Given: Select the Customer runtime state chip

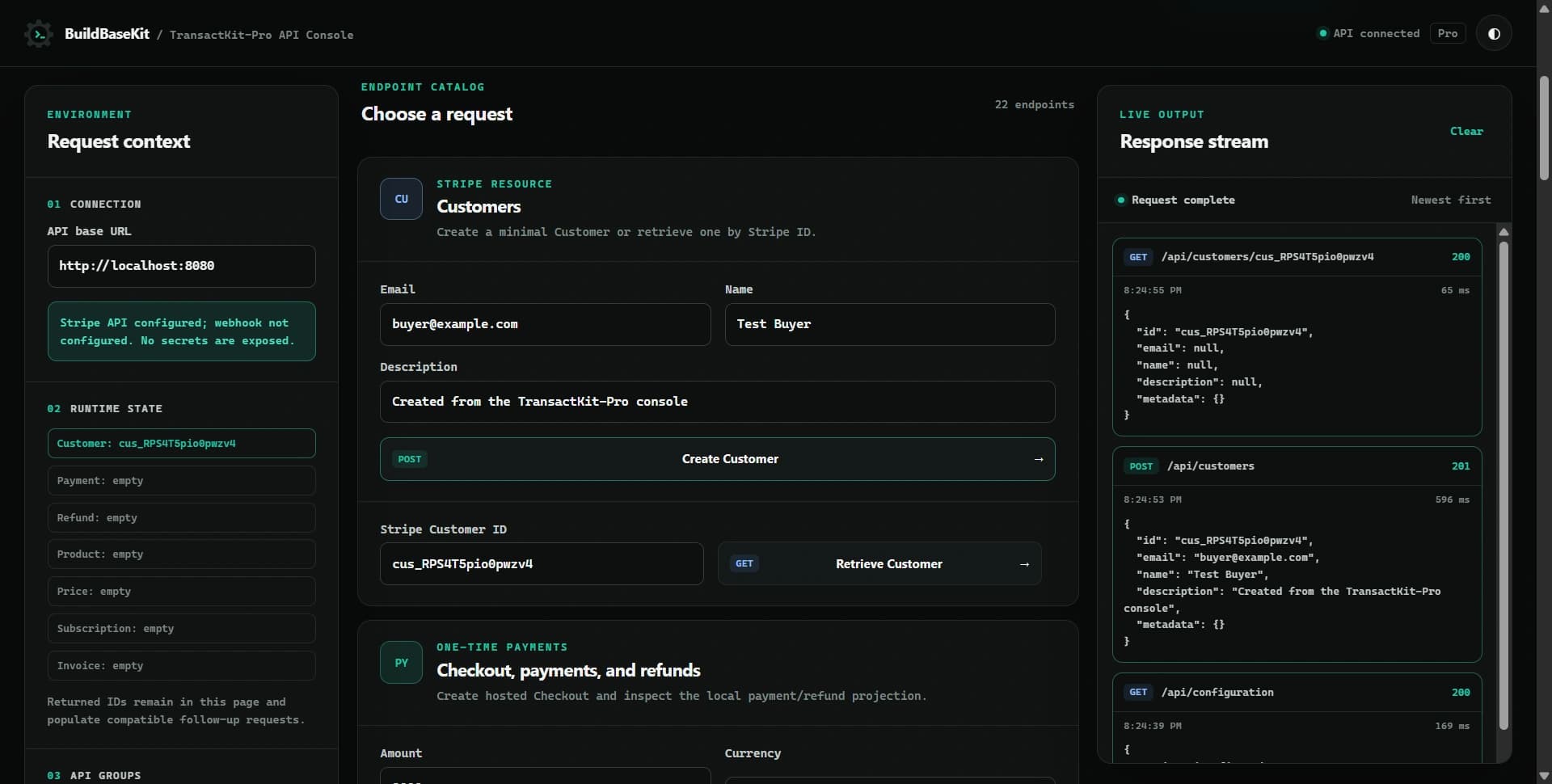Looking at the screenshot, I should point(181,444).
